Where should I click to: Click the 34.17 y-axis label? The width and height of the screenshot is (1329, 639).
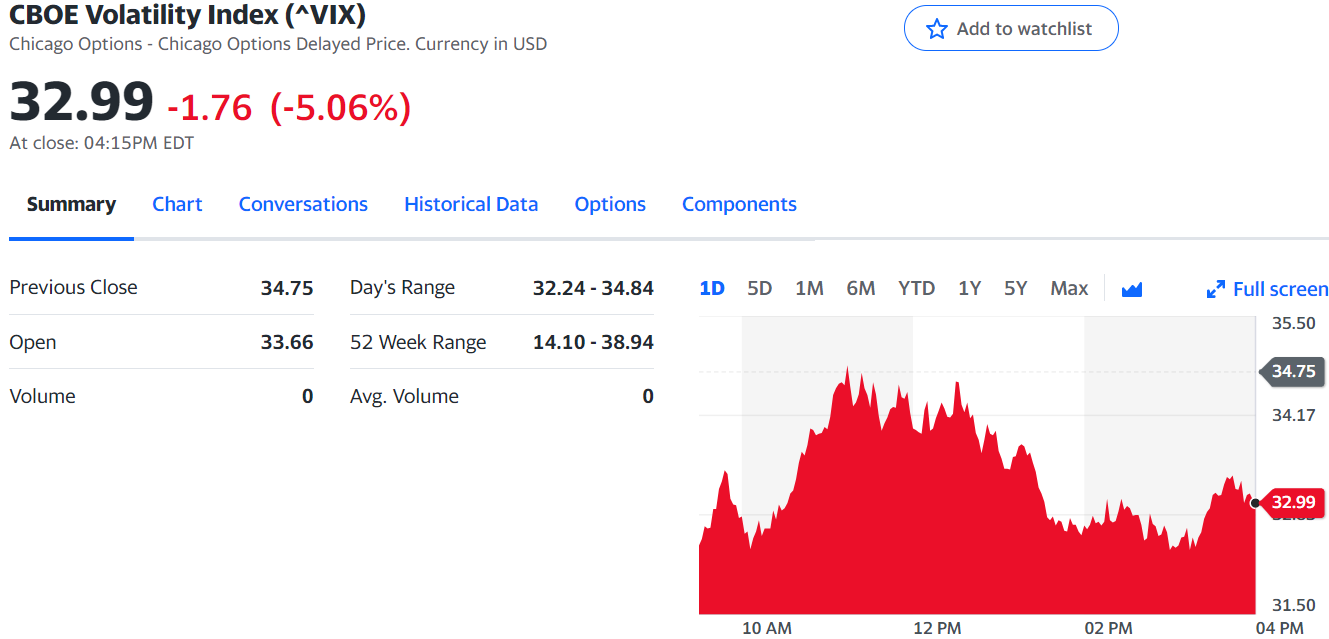[1293, 415]
